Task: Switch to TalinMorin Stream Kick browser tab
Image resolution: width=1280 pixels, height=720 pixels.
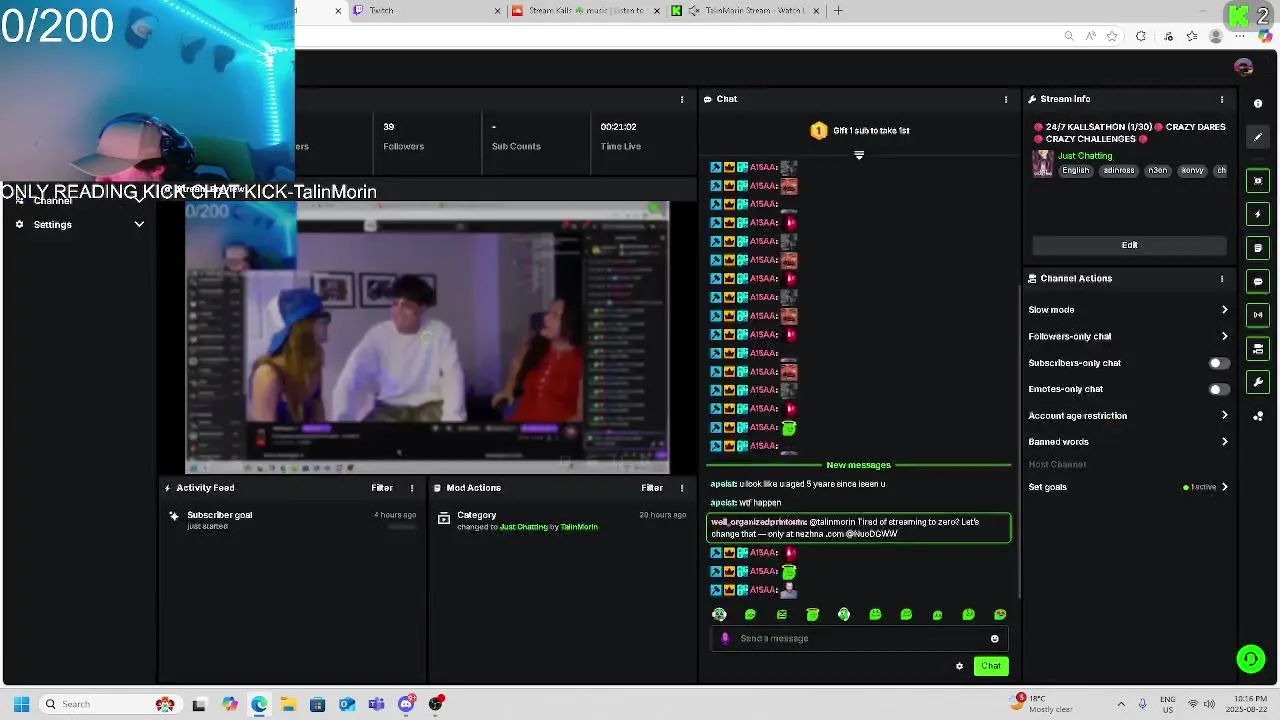Action: click(x=745, y=11)
